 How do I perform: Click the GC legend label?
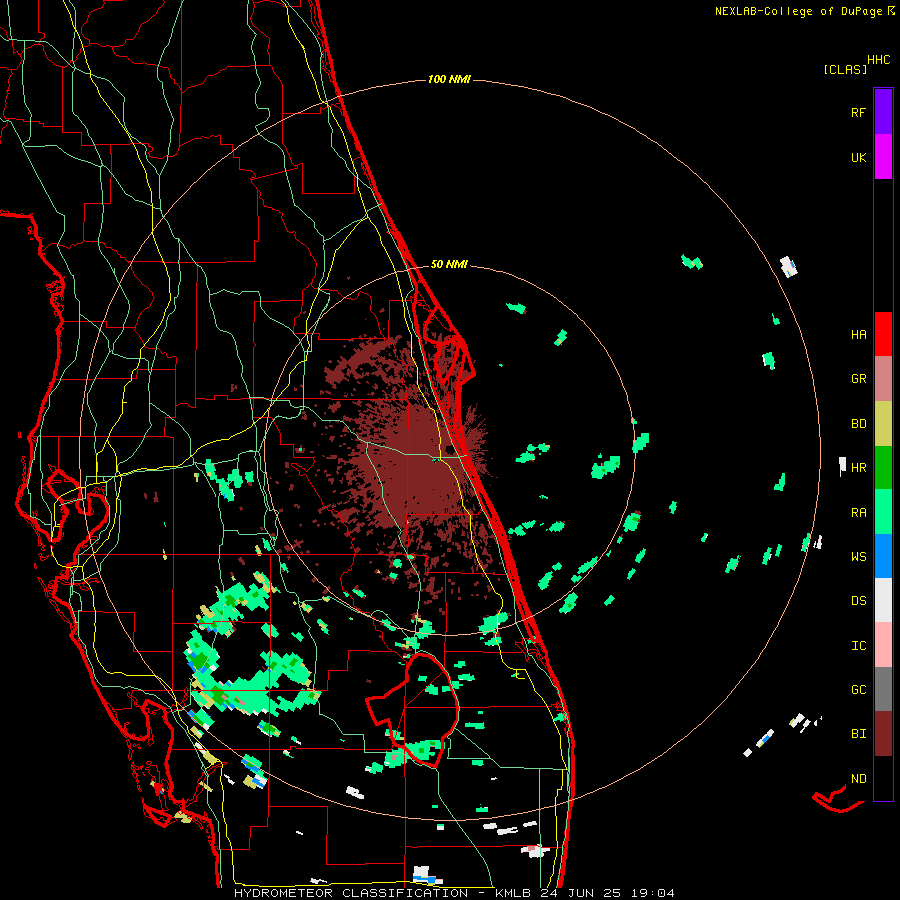[858, 690]
